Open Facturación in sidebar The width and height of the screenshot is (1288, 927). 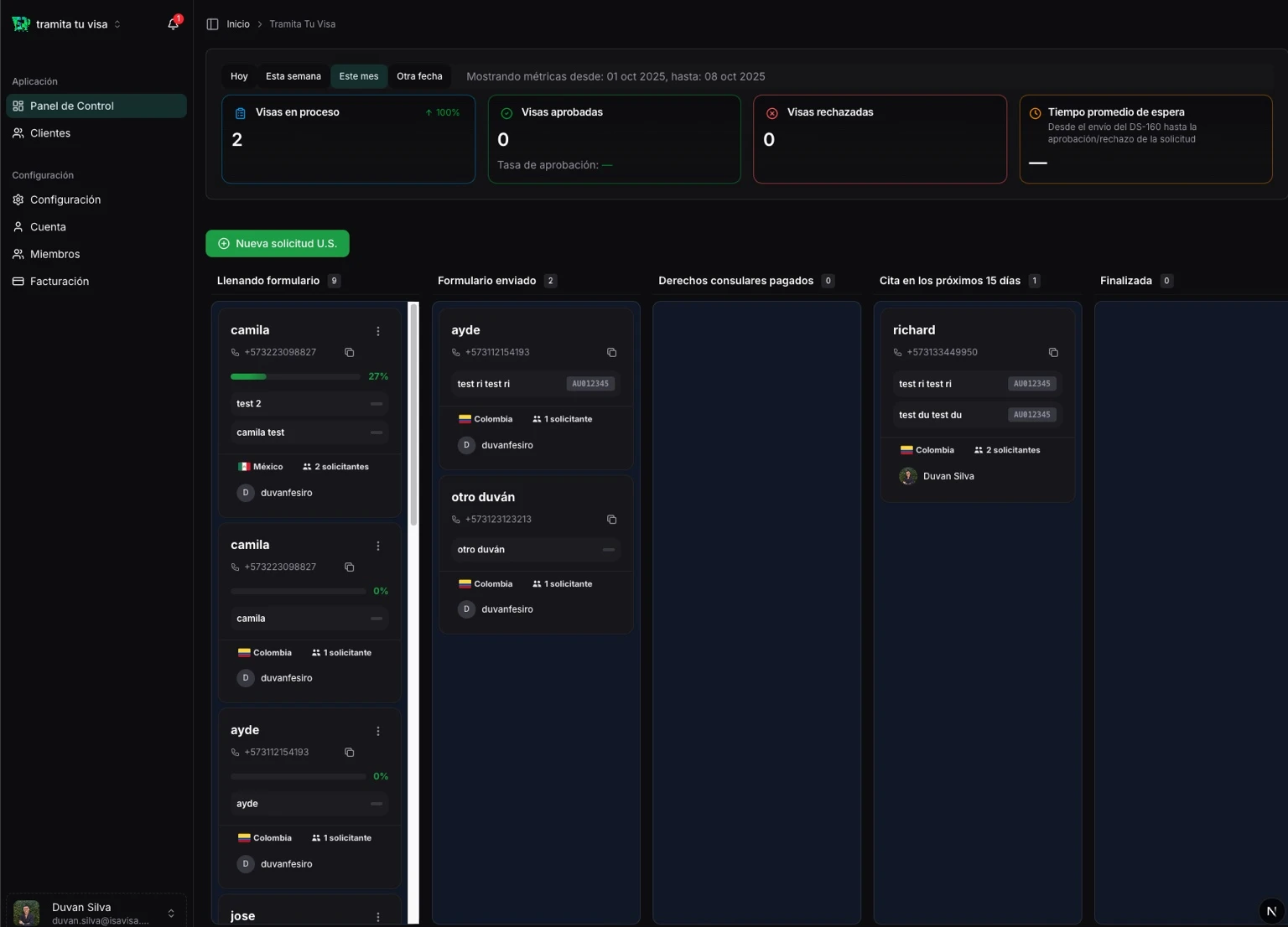59,282
